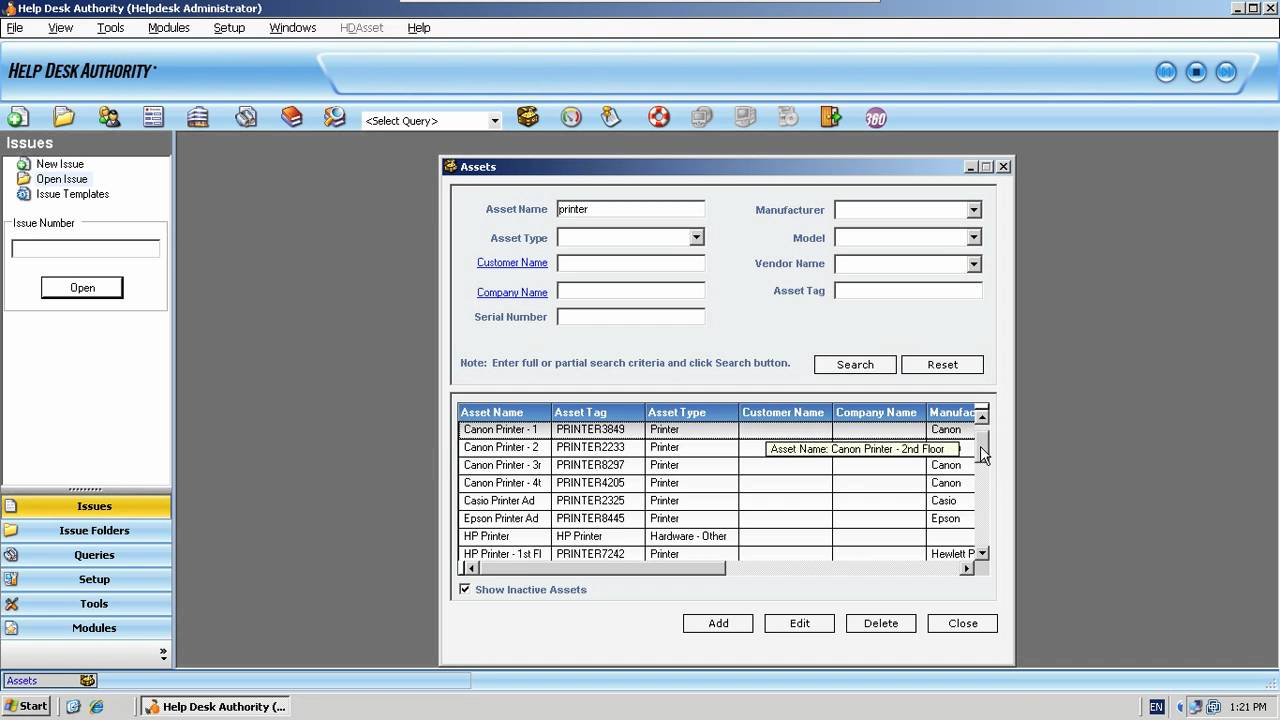1280x720 pixels.
Task: Click the skip-forward round button in the banner
Action: [1226, 72]
